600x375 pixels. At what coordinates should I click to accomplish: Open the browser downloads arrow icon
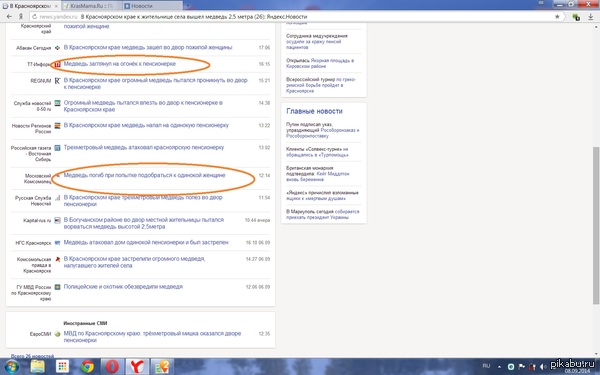tap(590, 17)
